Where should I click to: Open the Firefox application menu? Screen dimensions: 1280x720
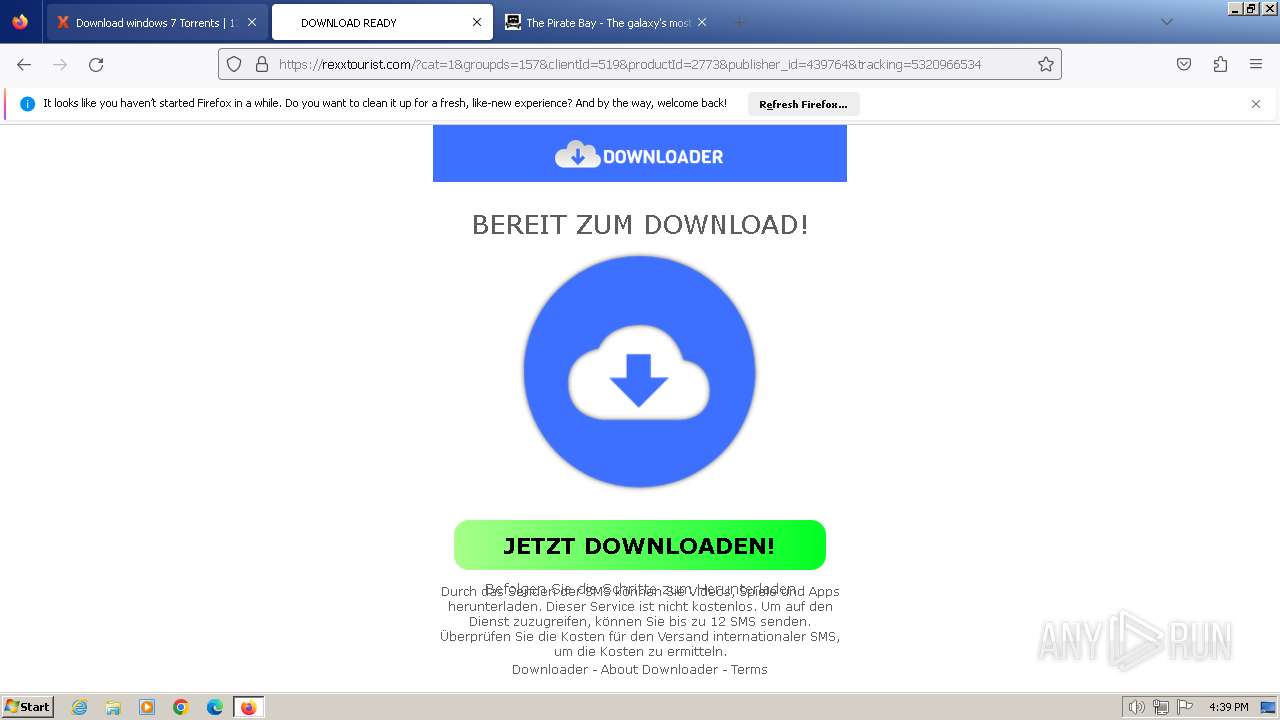pyautogui.click(x=1256, y=64)
